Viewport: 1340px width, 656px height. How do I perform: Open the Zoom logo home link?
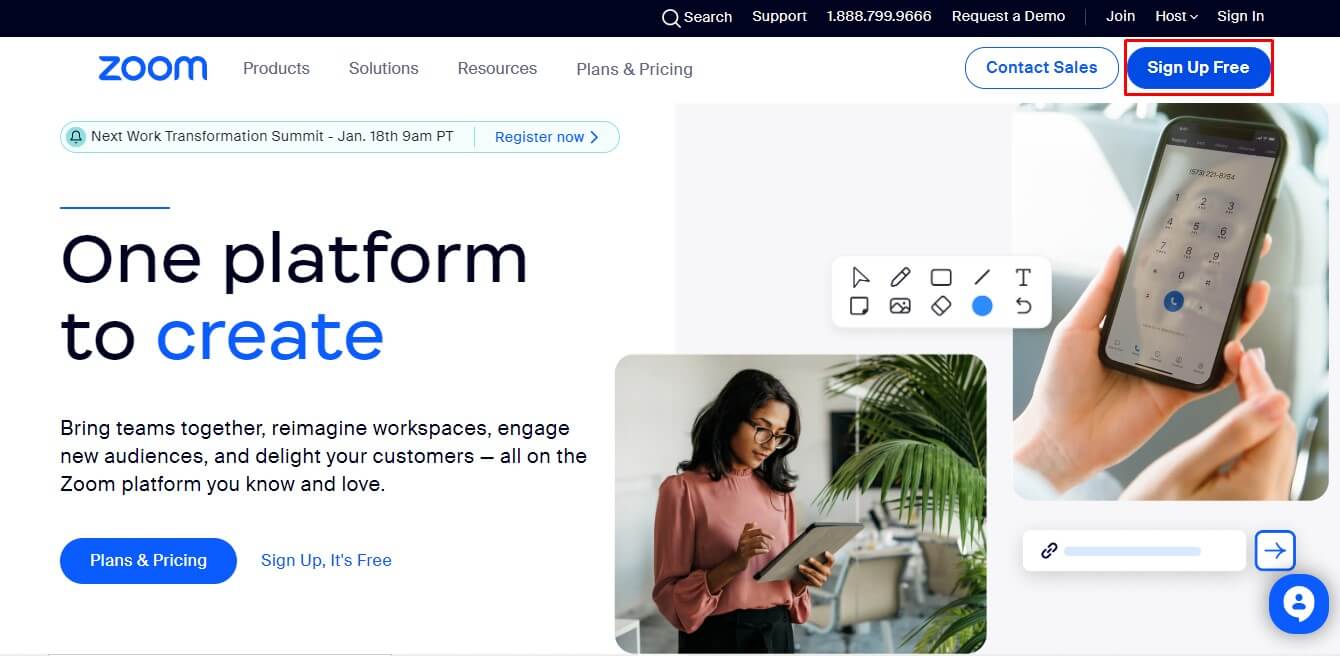(153, 68)
